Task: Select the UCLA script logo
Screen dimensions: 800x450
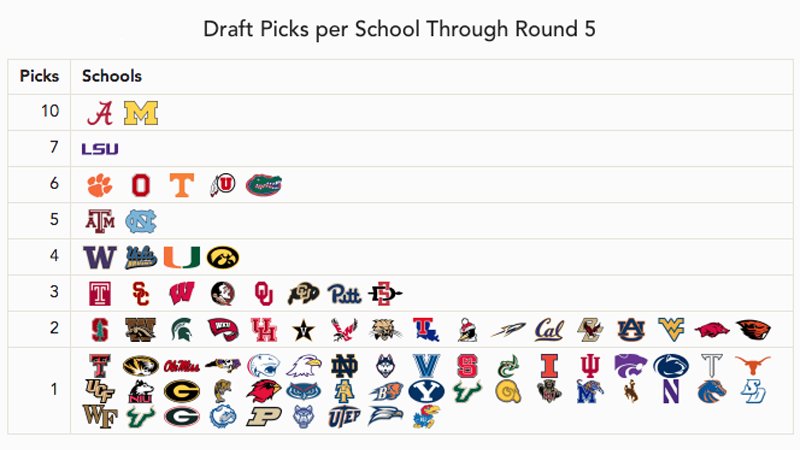Action: [x=141, y=258]
